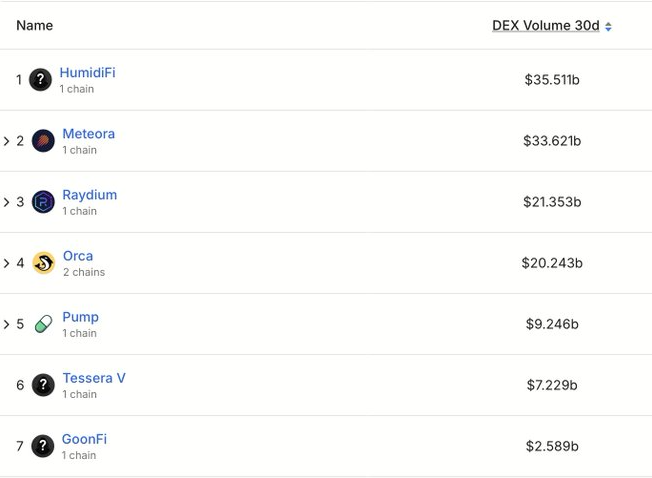
Task: Open the Orca protocol link
Action: click(77, 256)
